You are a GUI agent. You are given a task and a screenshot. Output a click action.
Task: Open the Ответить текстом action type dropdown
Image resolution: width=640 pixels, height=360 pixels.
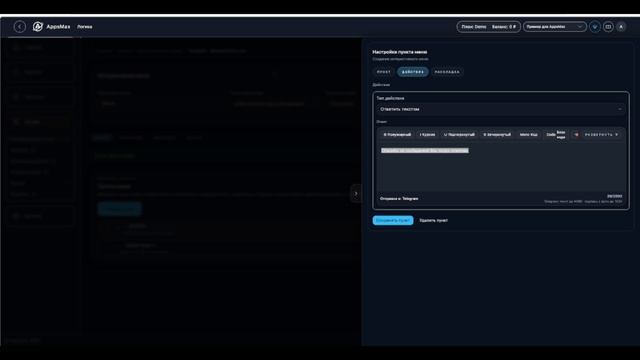tap(501, 109)
